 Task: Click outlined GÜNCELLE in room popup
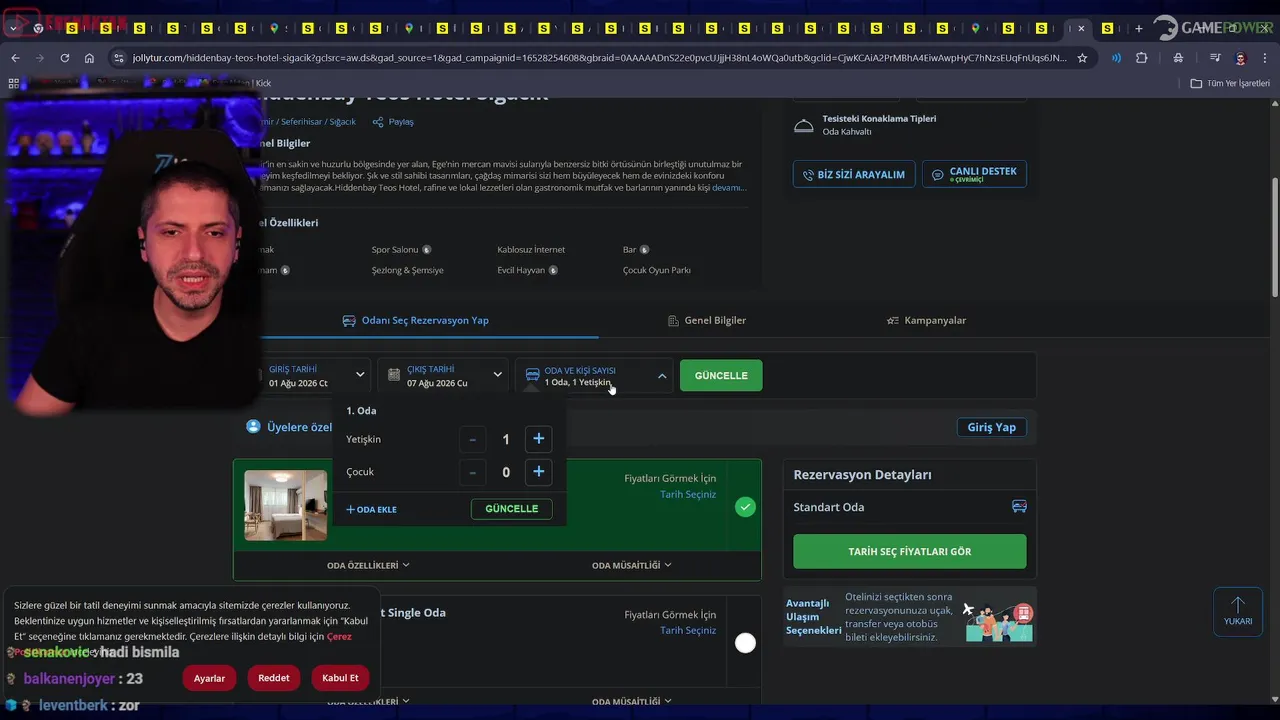point(511,509)
